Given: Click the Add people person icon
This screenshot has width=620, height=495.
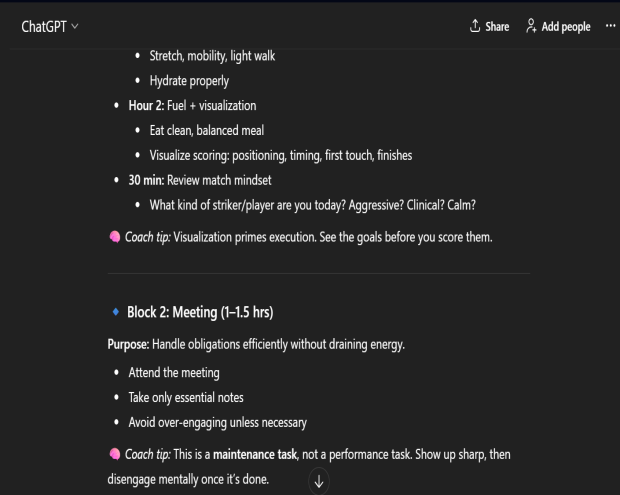Looking at the screenshot, I should pos(531,27).
